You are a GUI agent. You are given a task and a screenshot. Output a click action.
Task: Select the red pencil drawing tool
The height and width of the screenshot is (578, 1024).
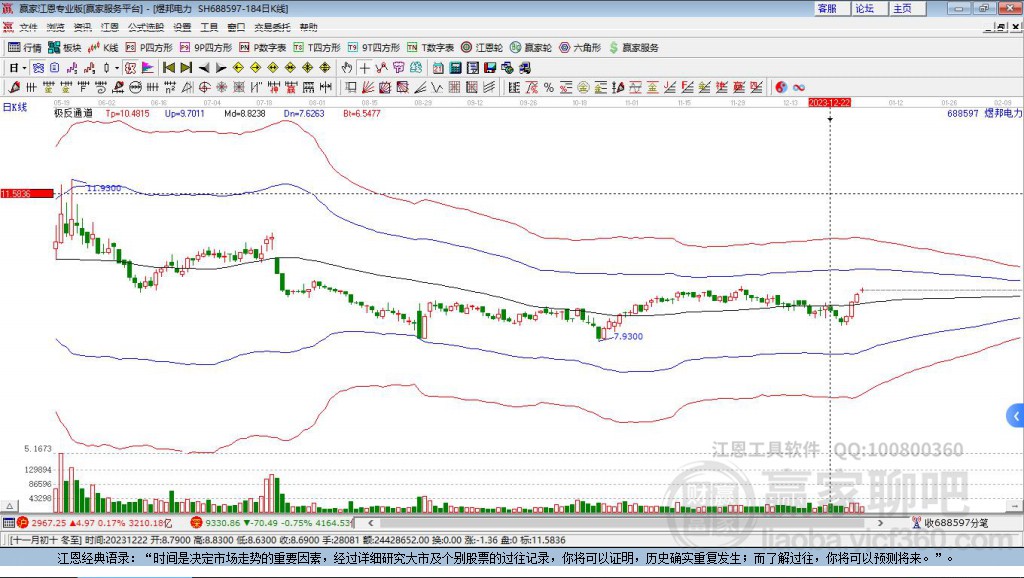(14, 87)
